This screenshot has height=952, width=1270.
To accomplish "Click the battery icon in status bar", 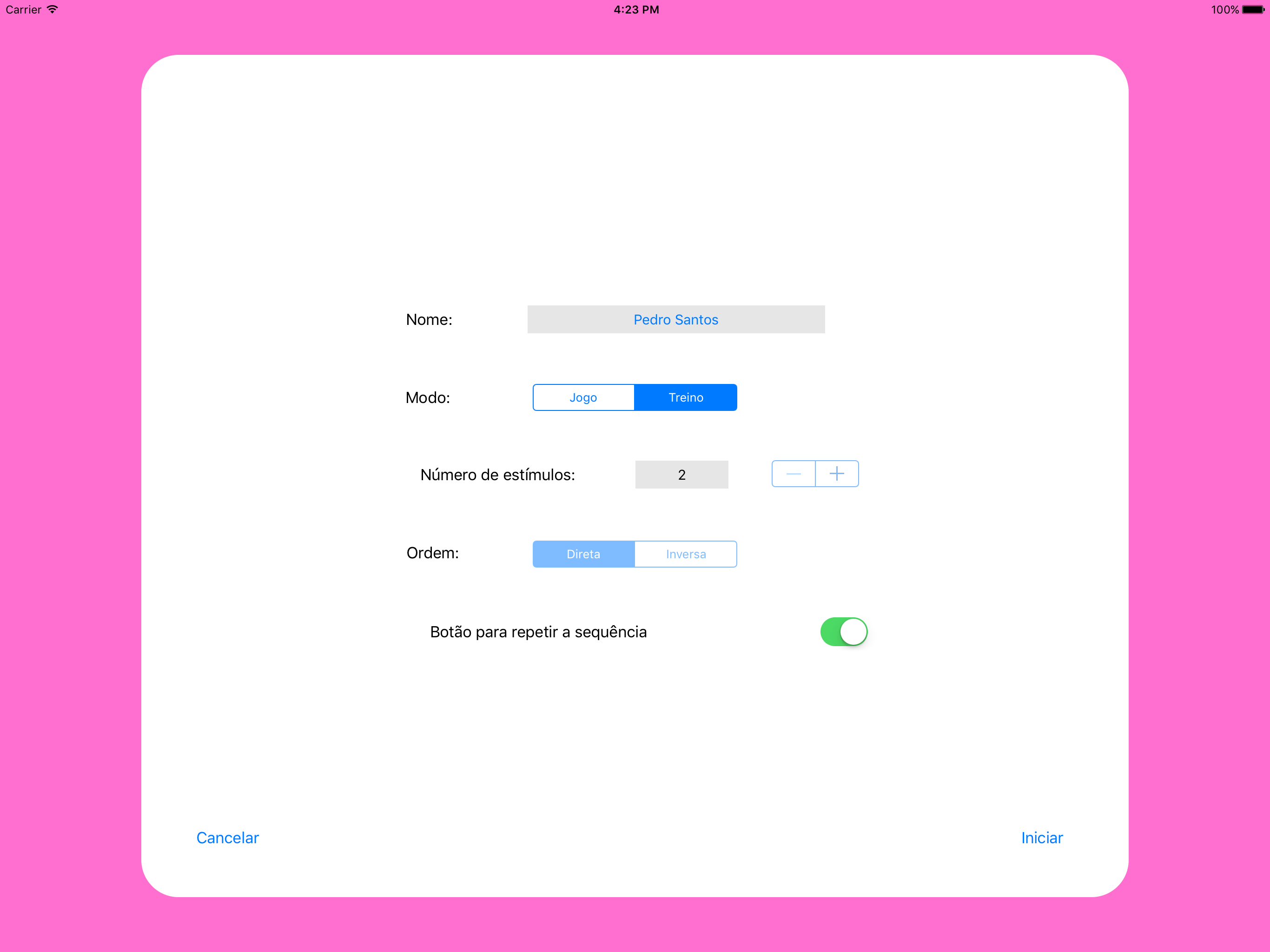I will (1253, 9).
